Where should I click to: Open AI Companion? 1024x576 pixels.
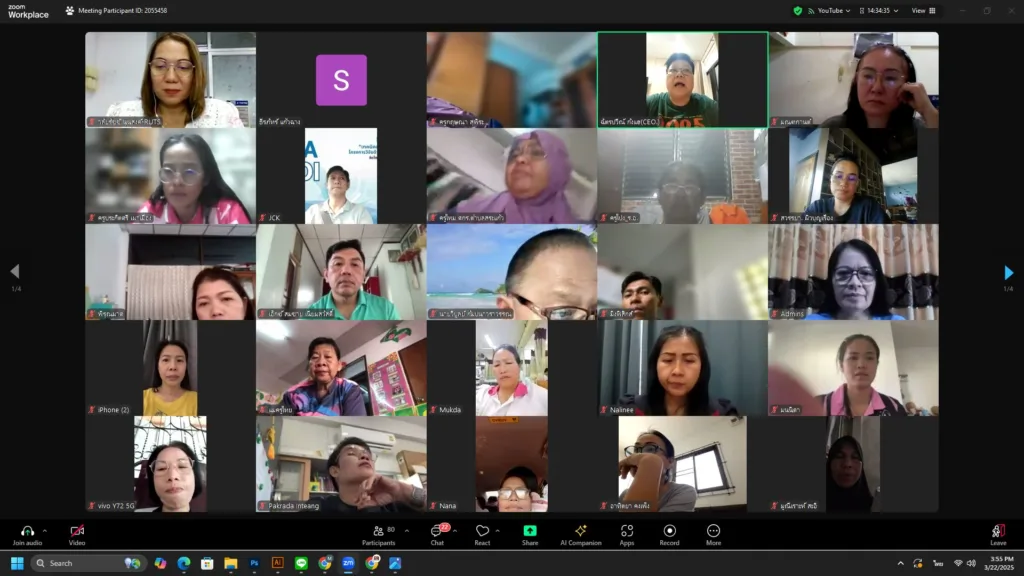(x=580, y=531)
